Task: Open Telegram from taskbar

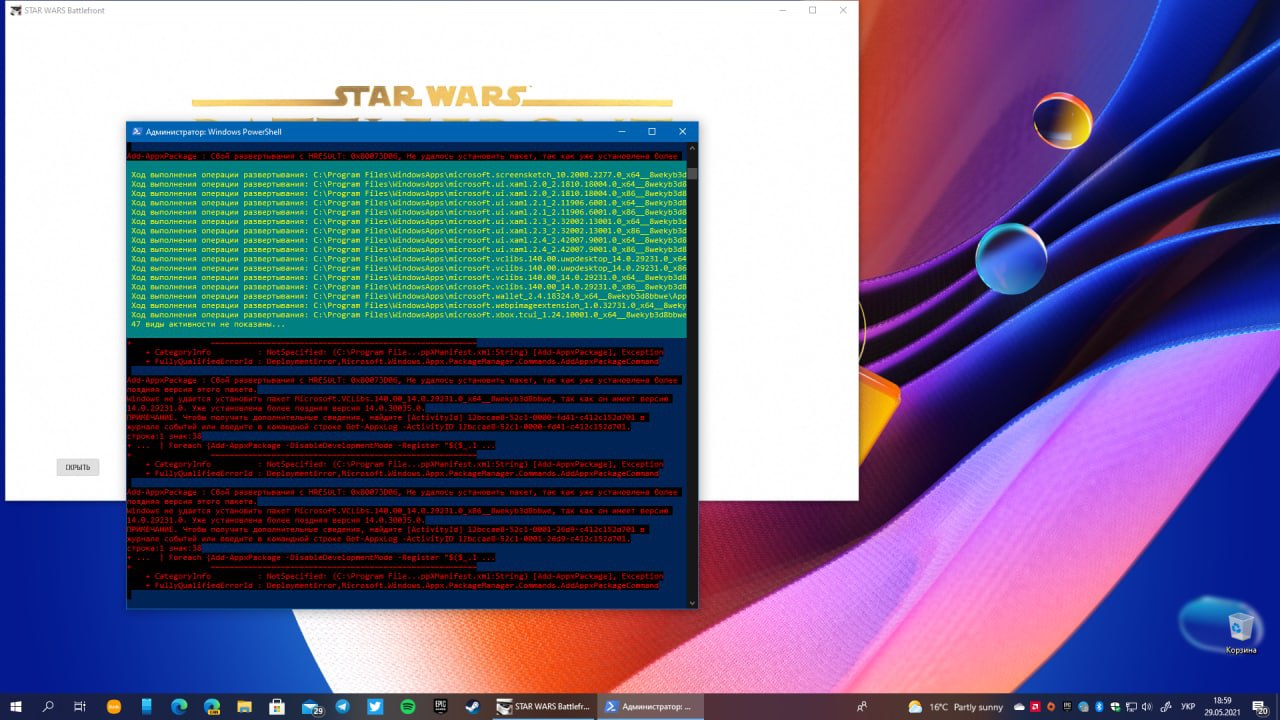Action: [x=342, y=706]
